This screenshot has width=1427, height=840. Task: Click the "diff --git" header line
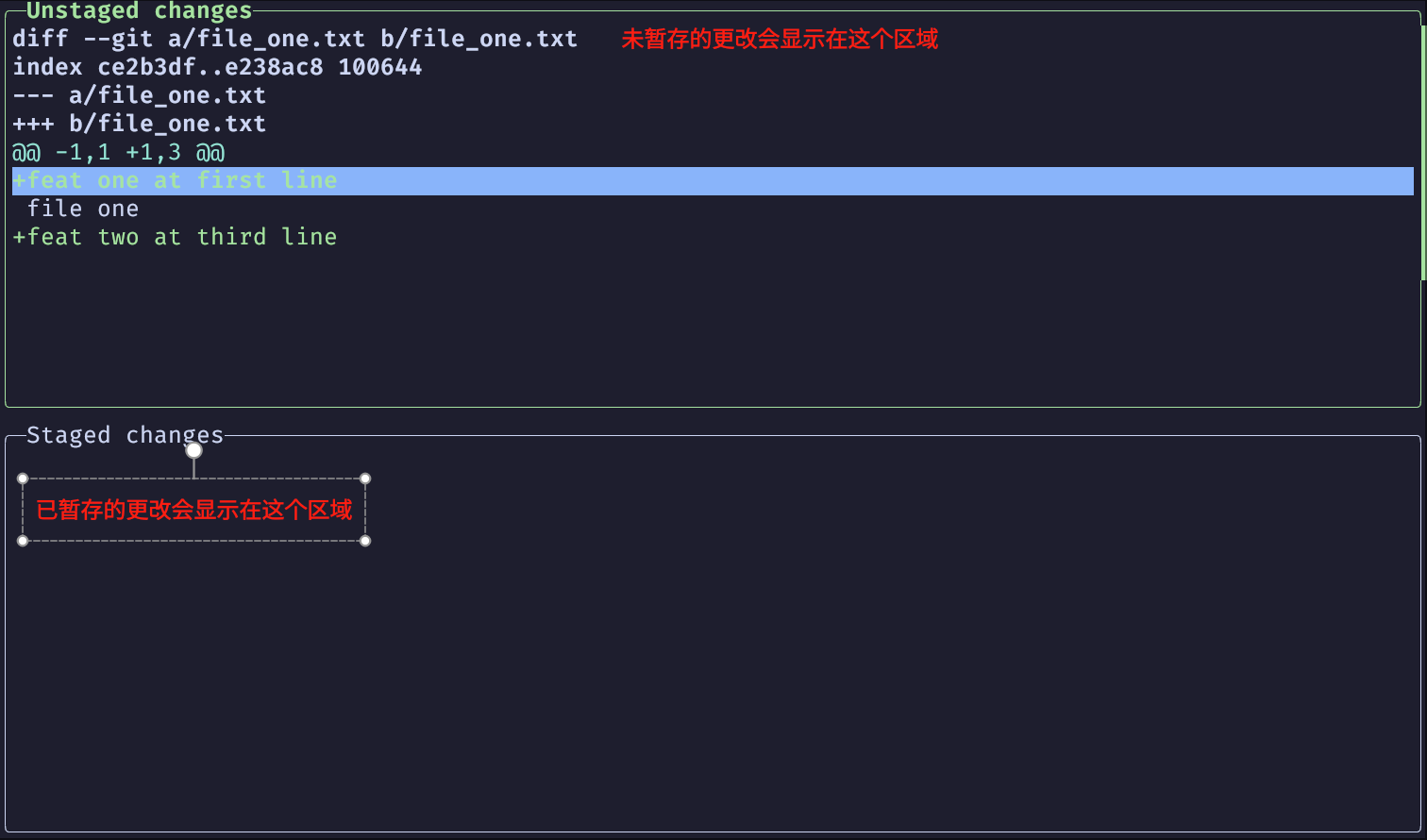coord(294,40)
